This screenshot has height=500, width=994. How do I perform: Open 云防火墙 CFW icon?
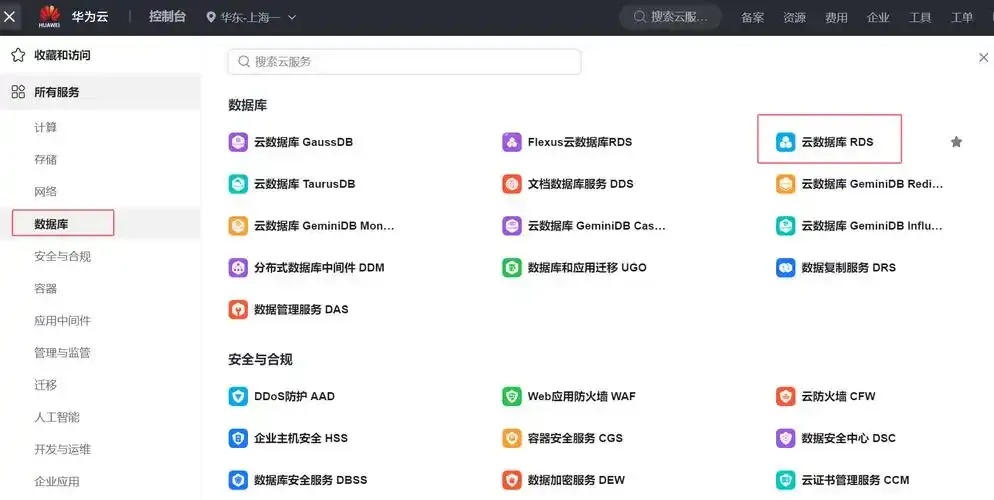[785, 396]
